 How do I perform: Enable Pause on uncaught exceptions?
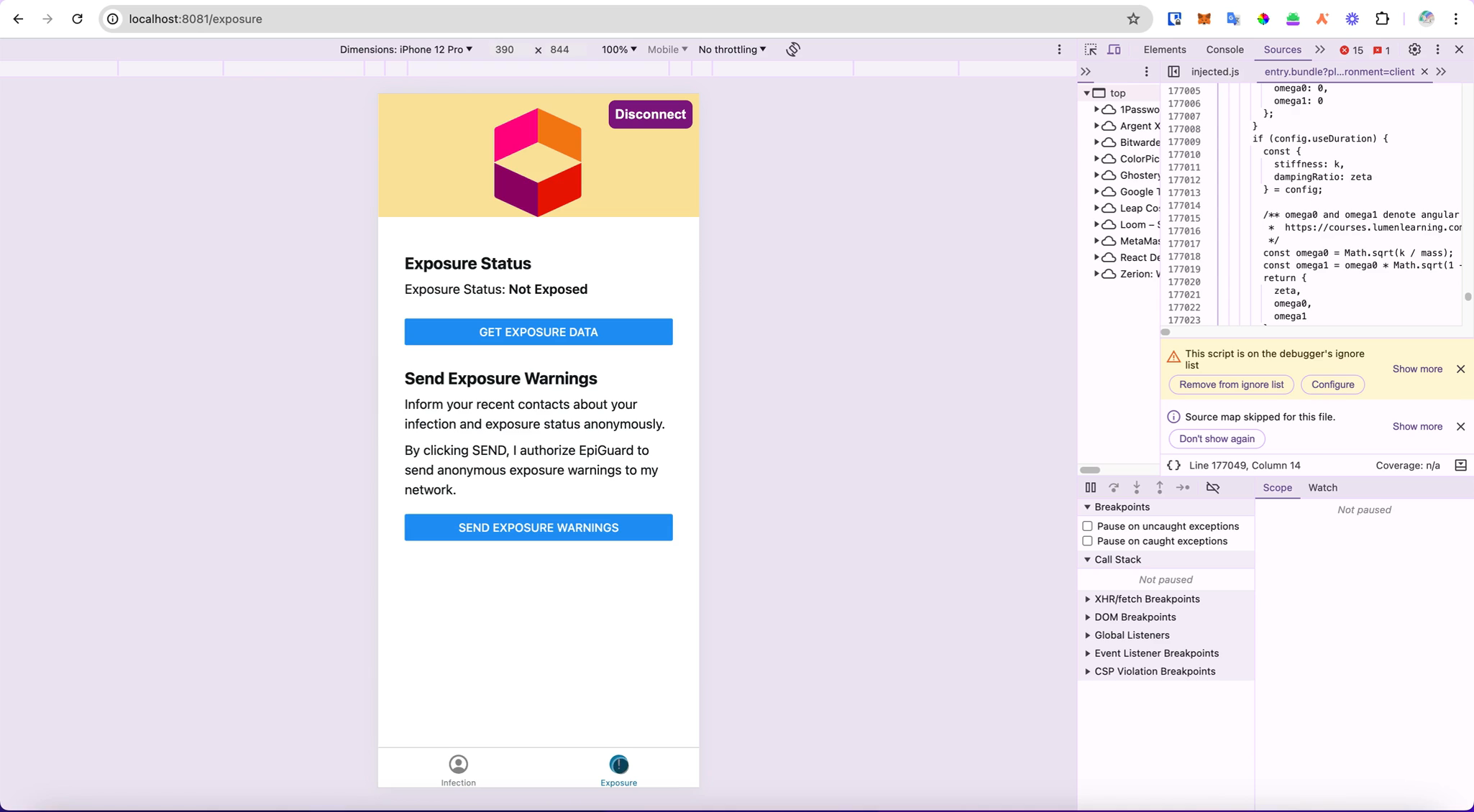[x=1087, y=527]
